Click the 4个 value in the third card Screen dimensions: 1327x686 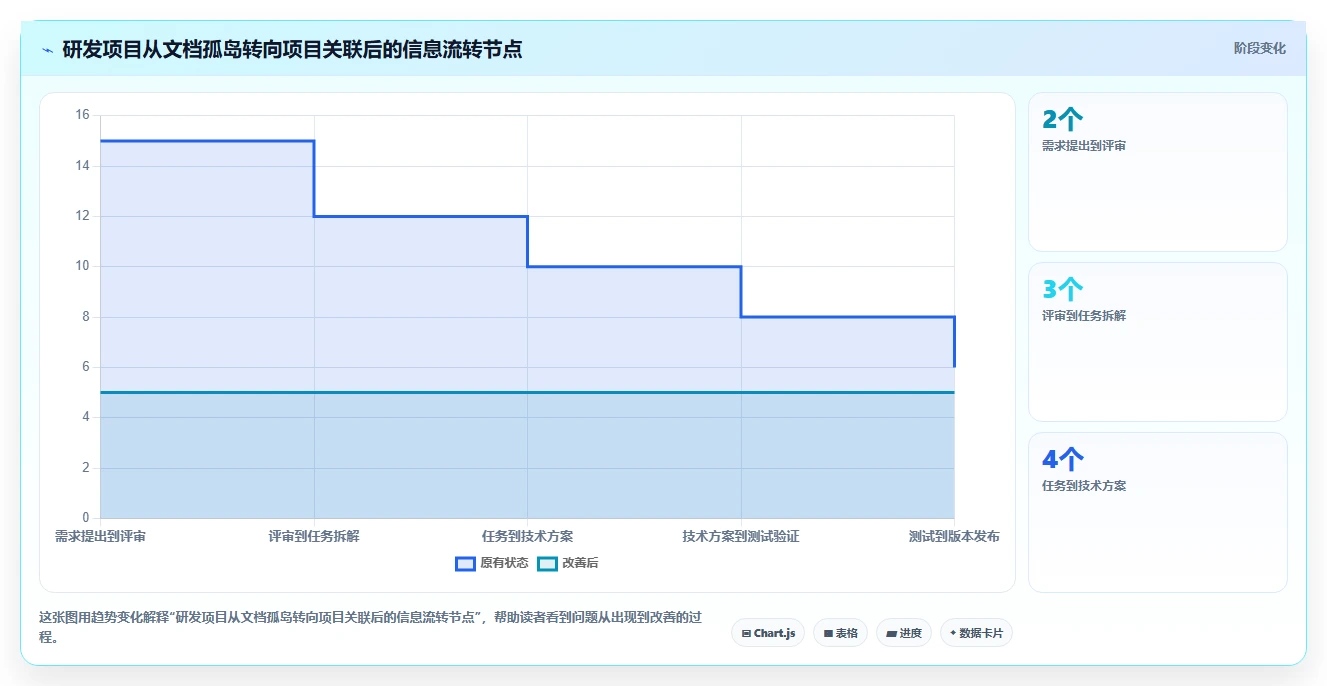[x=1062, y=460]
